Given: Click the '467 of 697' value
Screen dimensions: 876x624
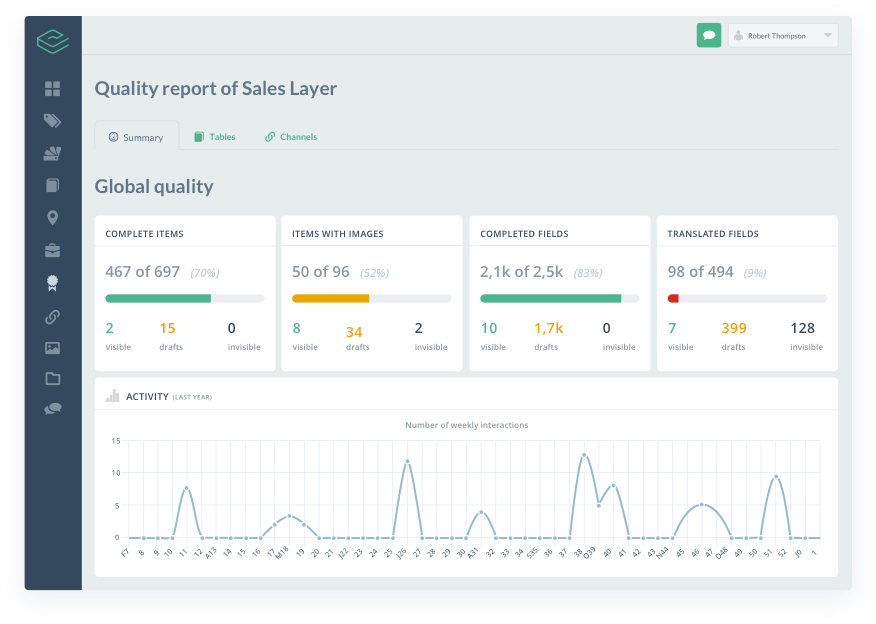Looking at the screenshot, I should [142, 271].
